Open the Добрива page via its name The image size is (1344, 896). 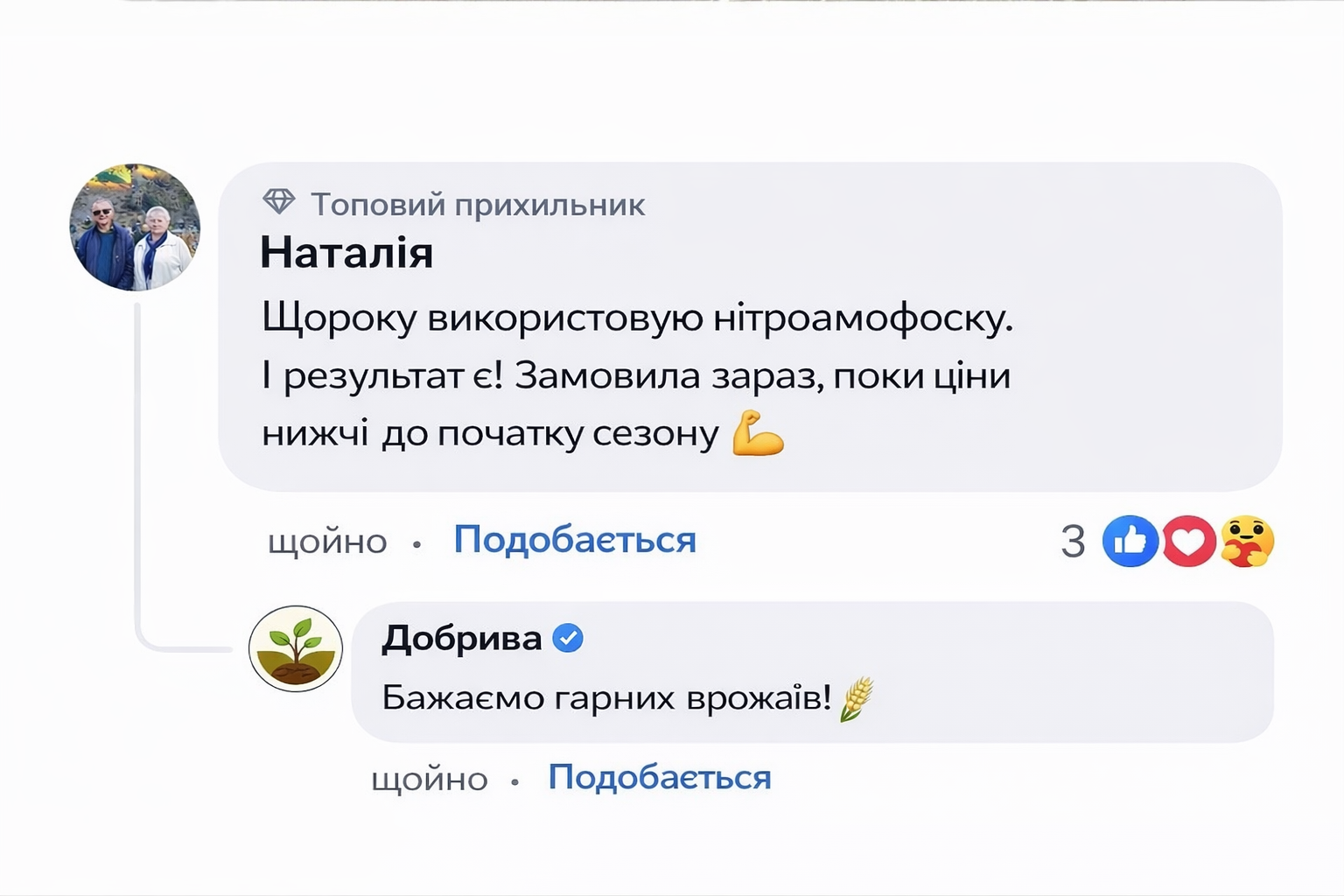(461, 639)
